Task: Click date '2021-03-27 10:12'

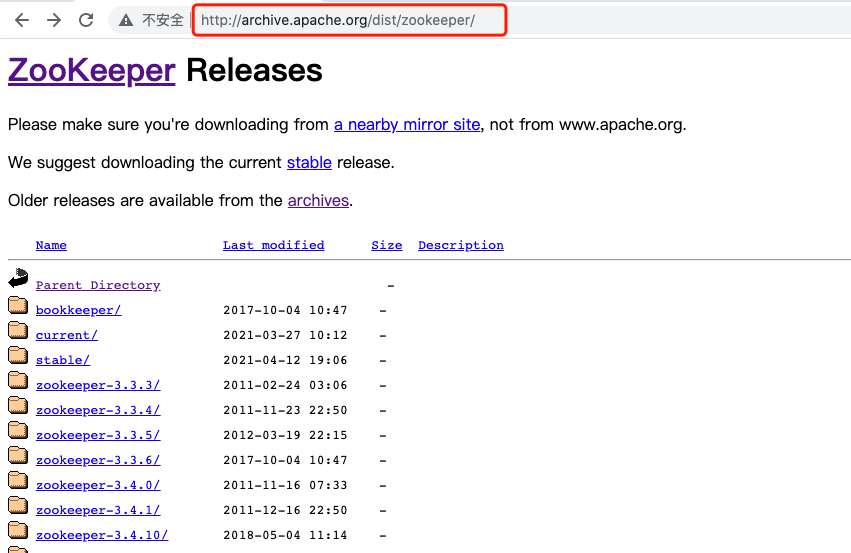Action: [285, 335]
